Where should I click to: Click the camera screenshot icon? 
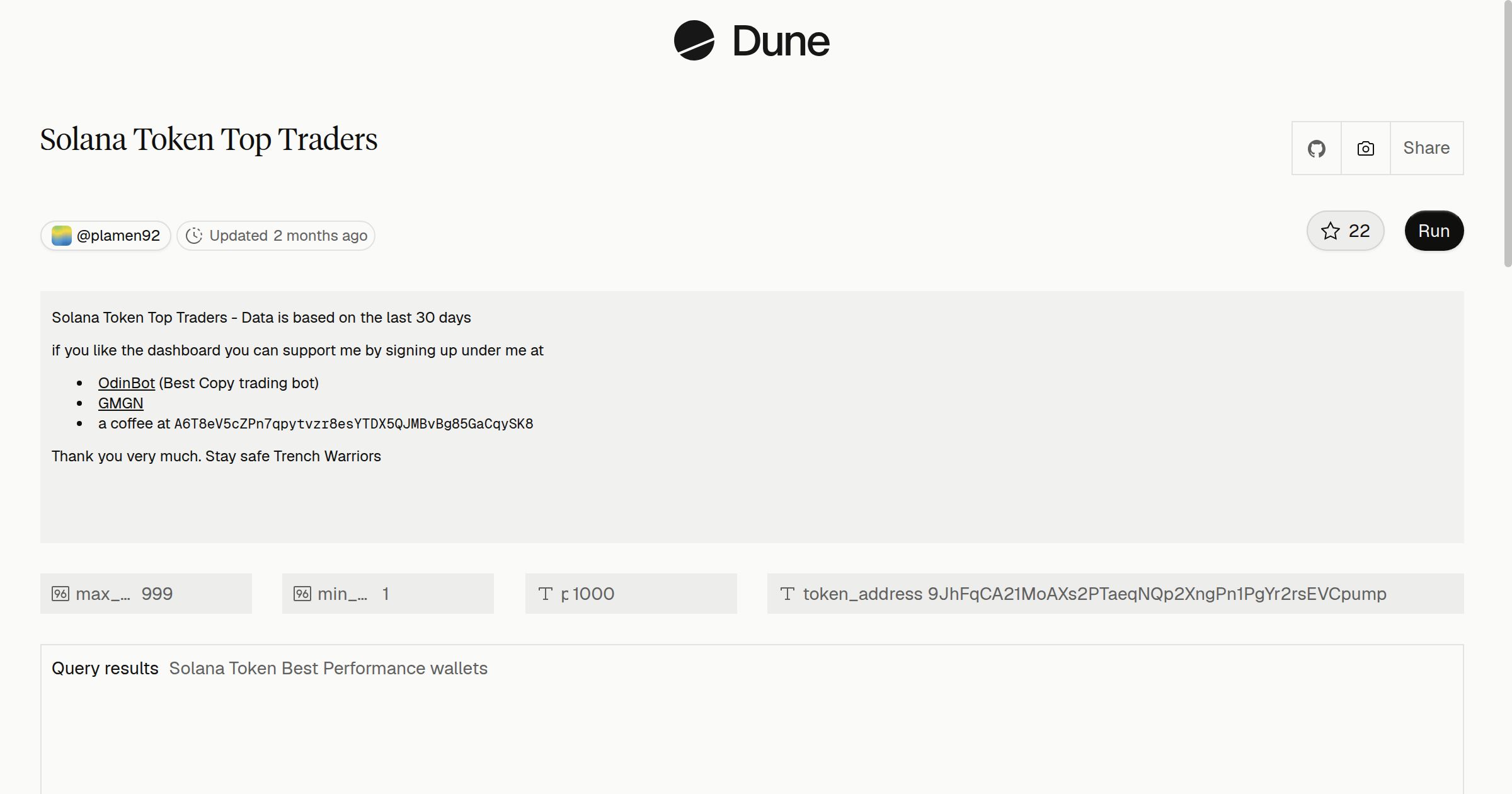1366,148
